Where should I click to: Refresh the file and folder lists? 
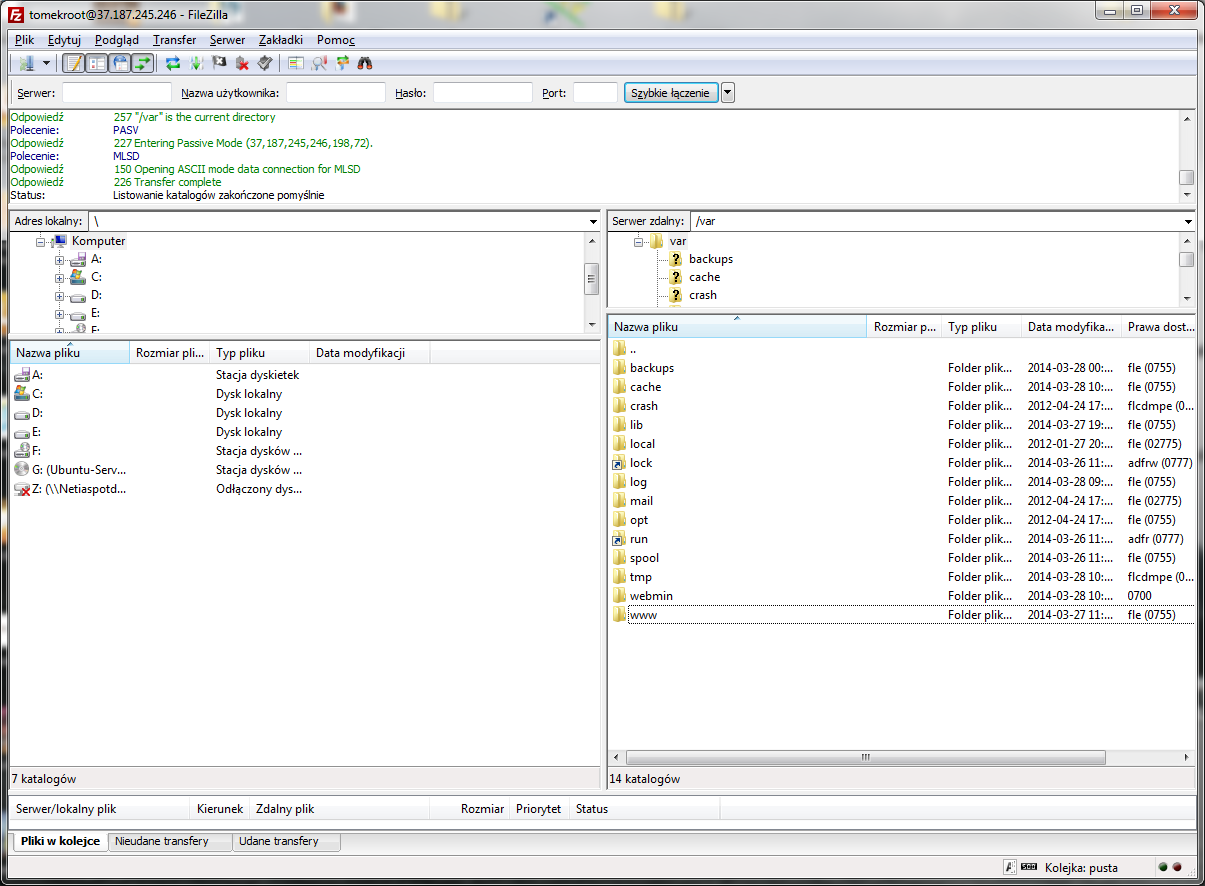[x=173, y=63]
